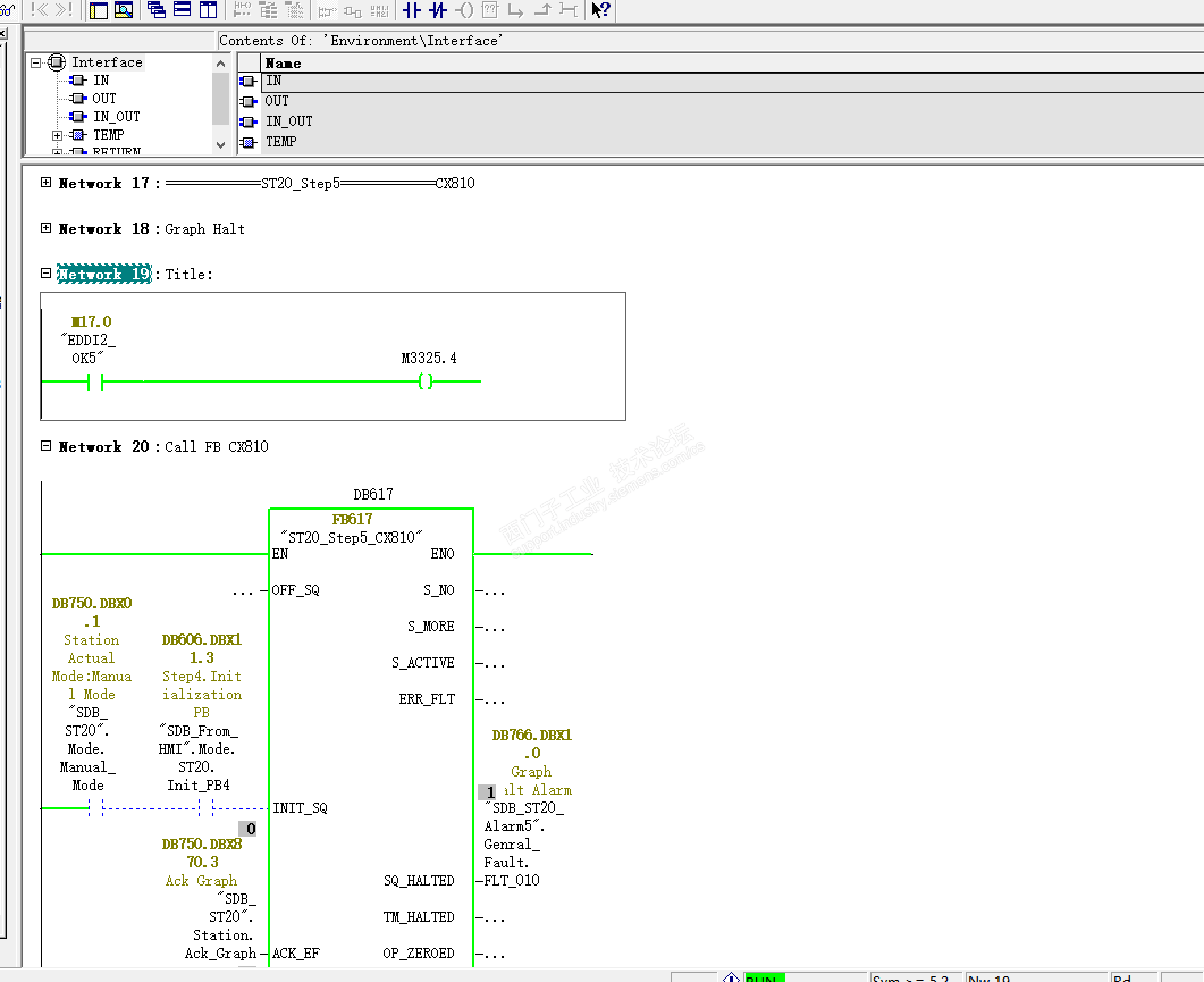Toggle the Overviews panel icon
This screenshot has width=1204, height=982.
coord(99,10)
